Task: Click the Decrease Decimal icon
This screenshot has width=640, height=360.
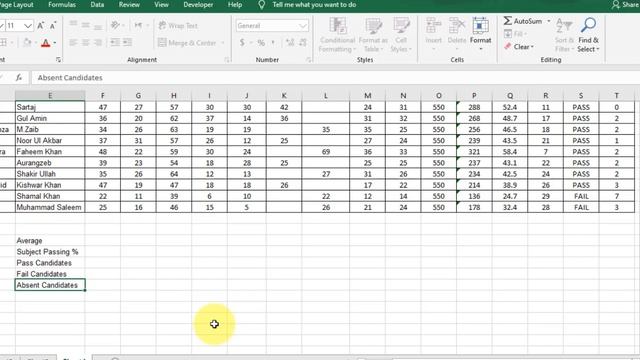Action: coord(303,42)
